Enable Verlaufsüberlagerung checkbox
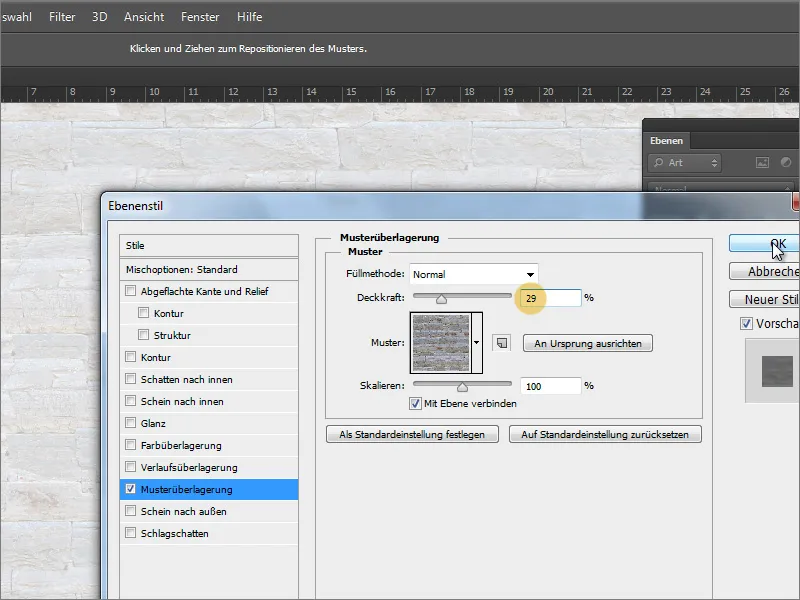800x600 pixels. point(131,466)
